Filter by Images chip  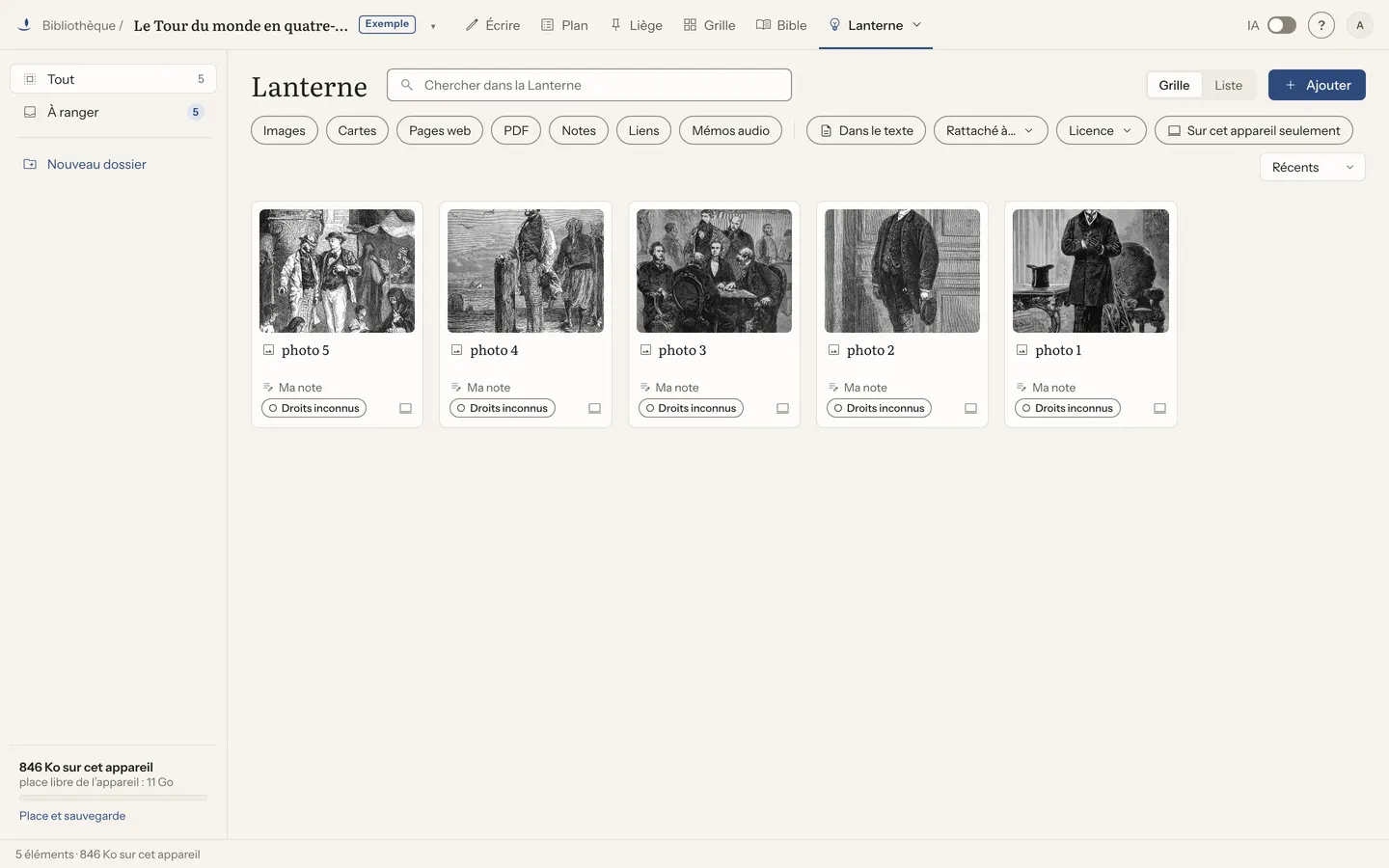(x=285, y=130)
